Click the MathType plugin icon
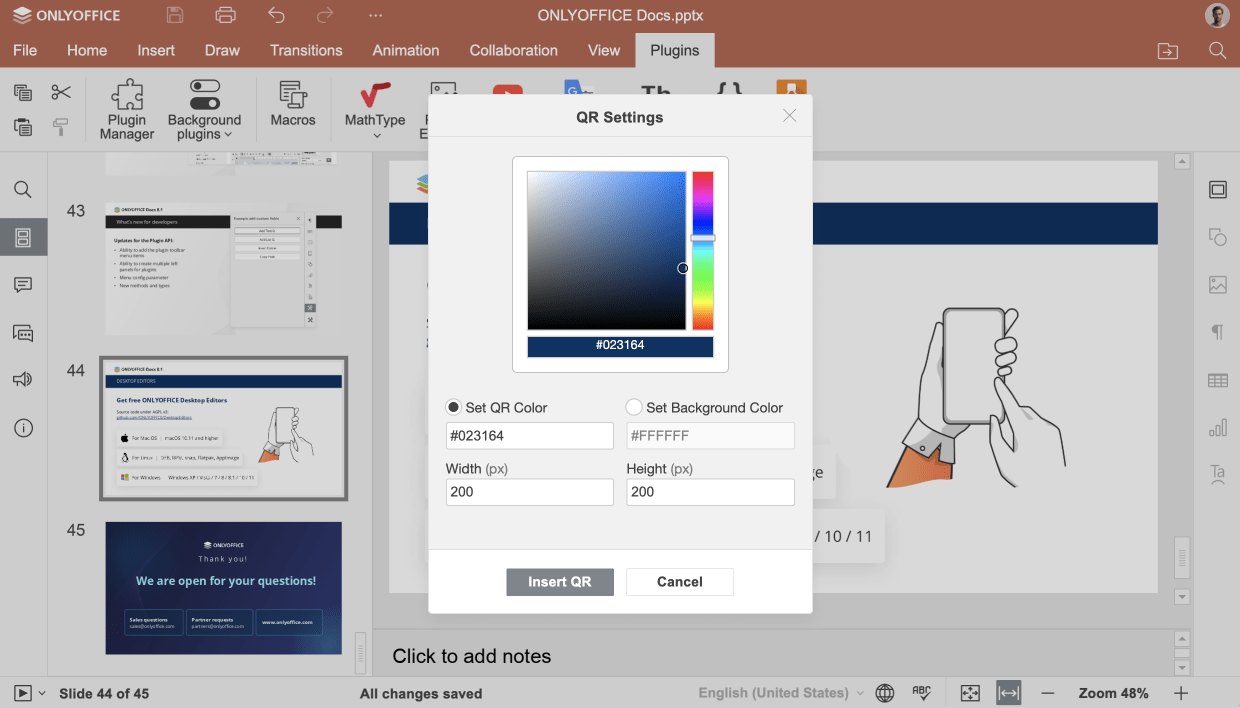The height and width of the screenshot is (708, 1240). (x=375, y=96)
